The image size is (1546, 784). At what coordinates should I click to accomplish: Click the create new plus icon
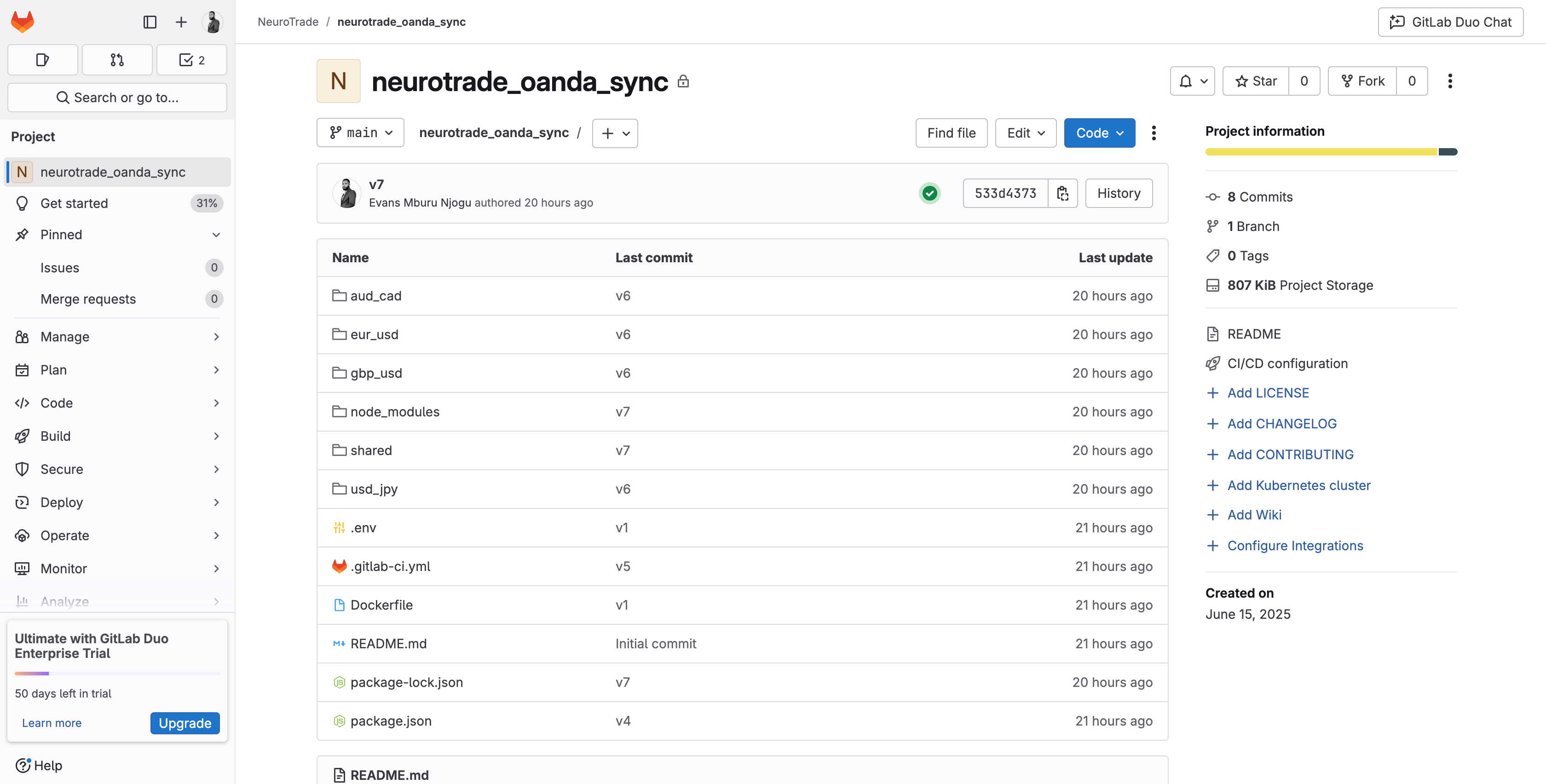(x=181, y=22)
